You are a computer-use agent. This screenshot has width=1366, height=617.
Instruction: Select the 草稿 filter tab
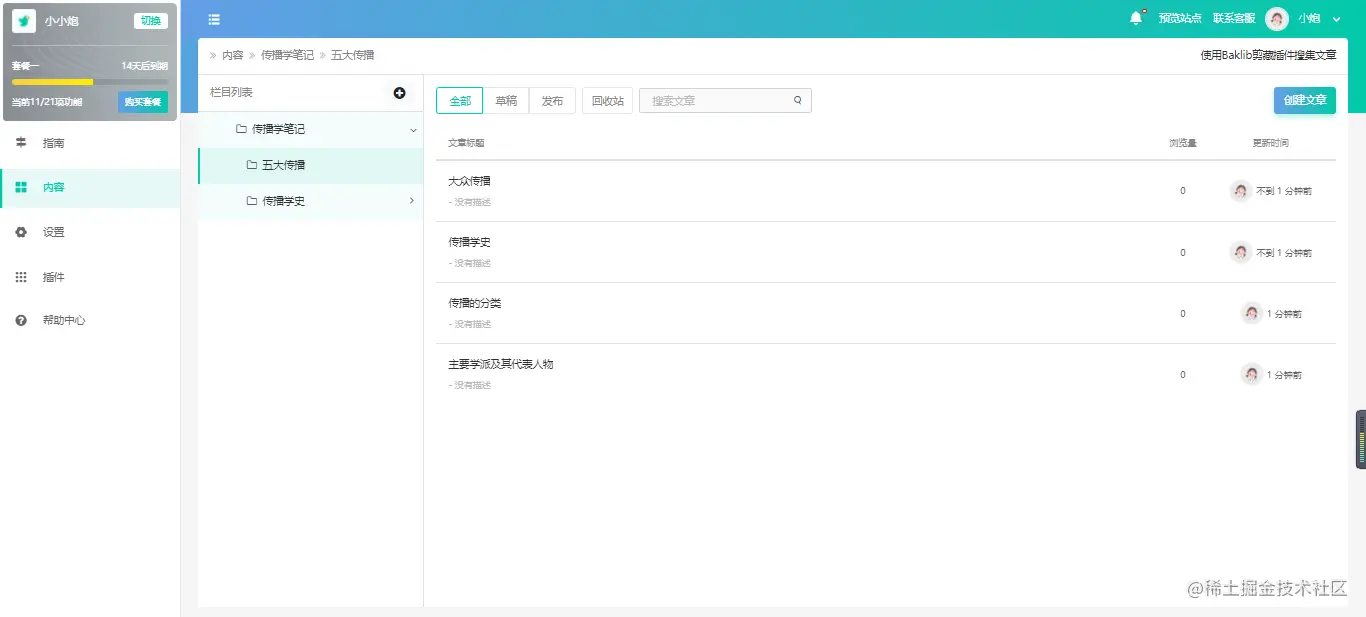(x=506, y=101)
